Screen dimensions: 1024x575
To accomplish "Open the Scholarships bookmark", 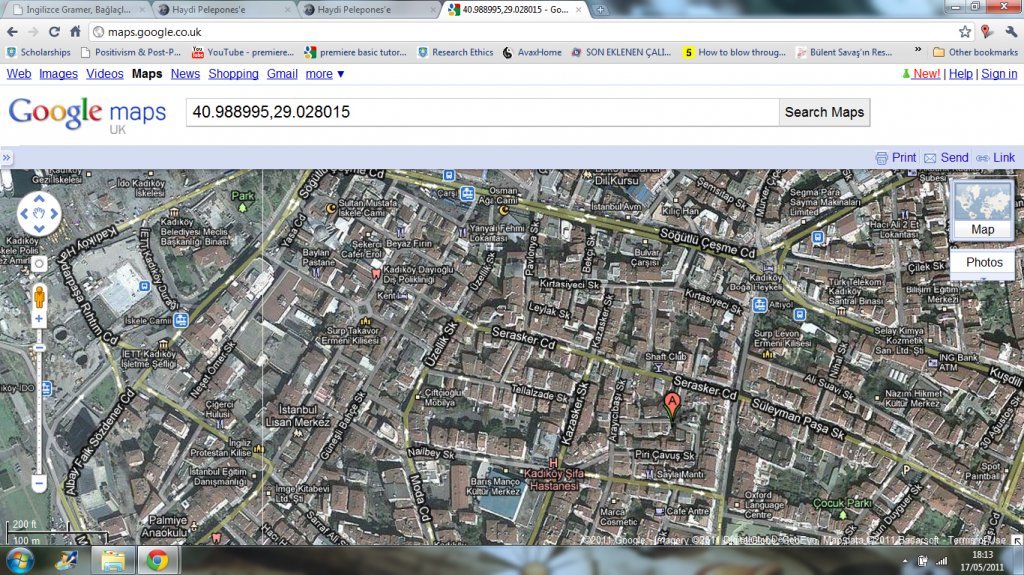I will (x=38, y=52).
